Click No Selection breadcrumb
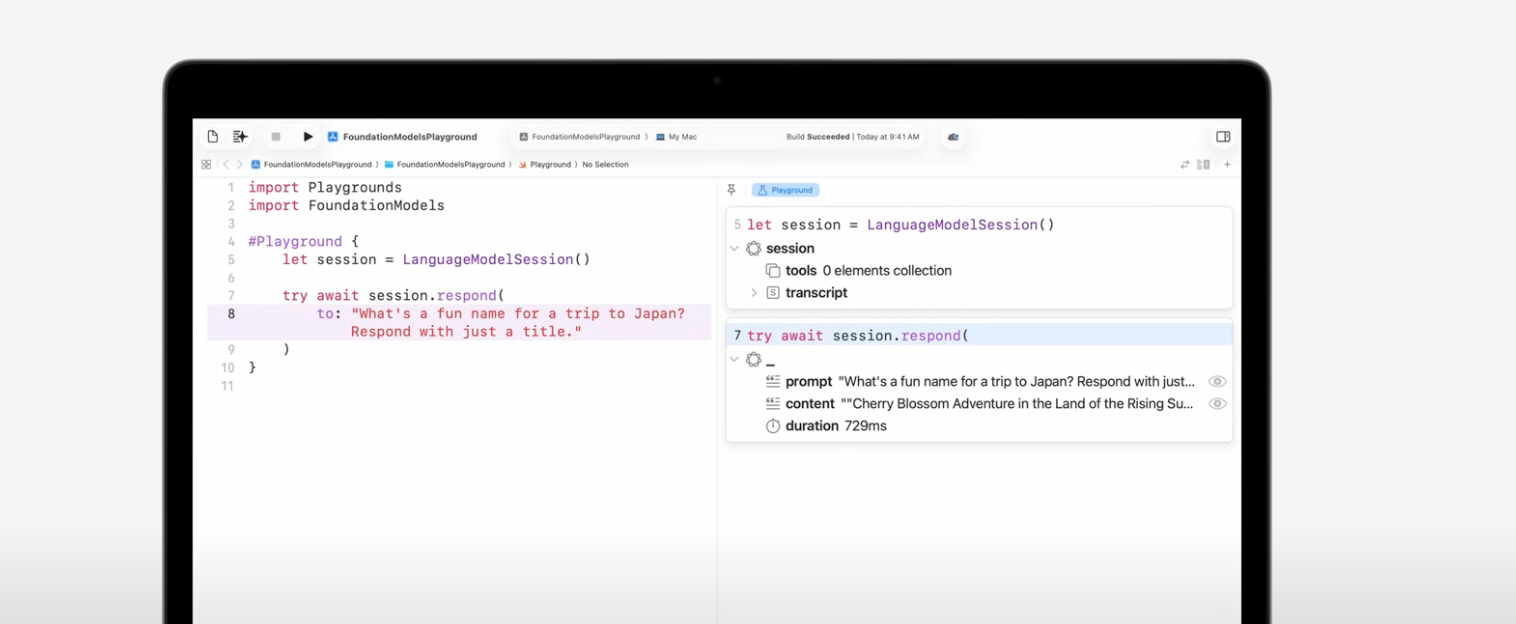The image size is (1516, 624). (605, 164)
